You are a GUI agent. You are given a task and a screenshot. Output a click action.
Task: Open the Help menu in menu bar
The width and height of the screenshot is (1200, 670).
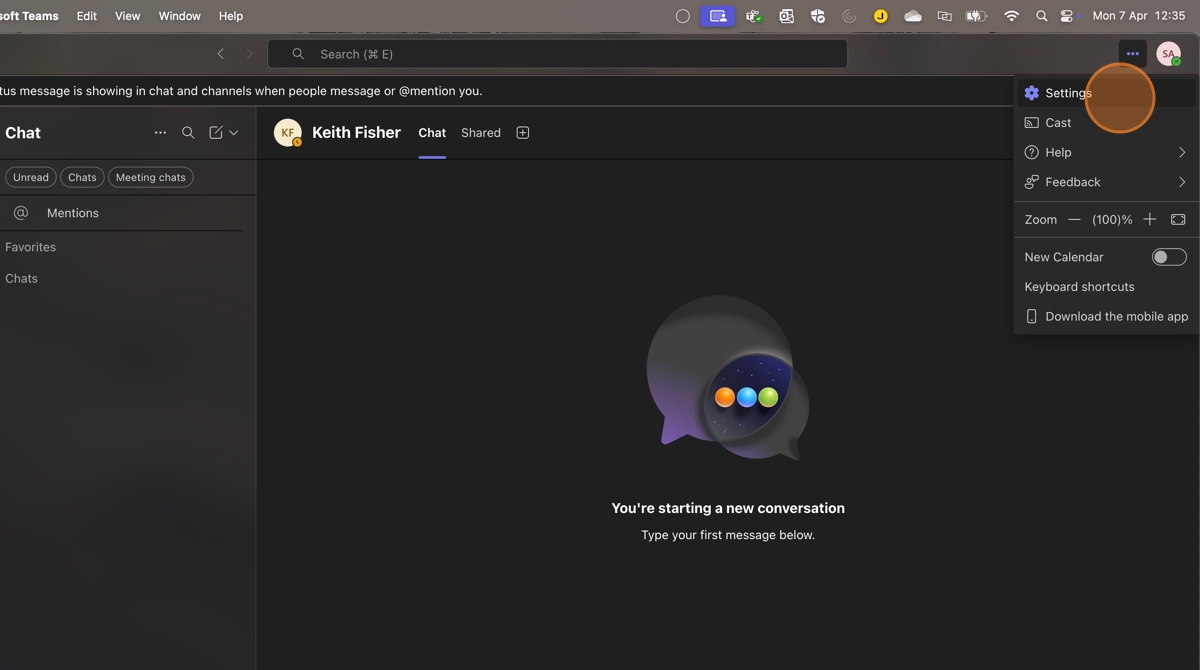(231, 16)
